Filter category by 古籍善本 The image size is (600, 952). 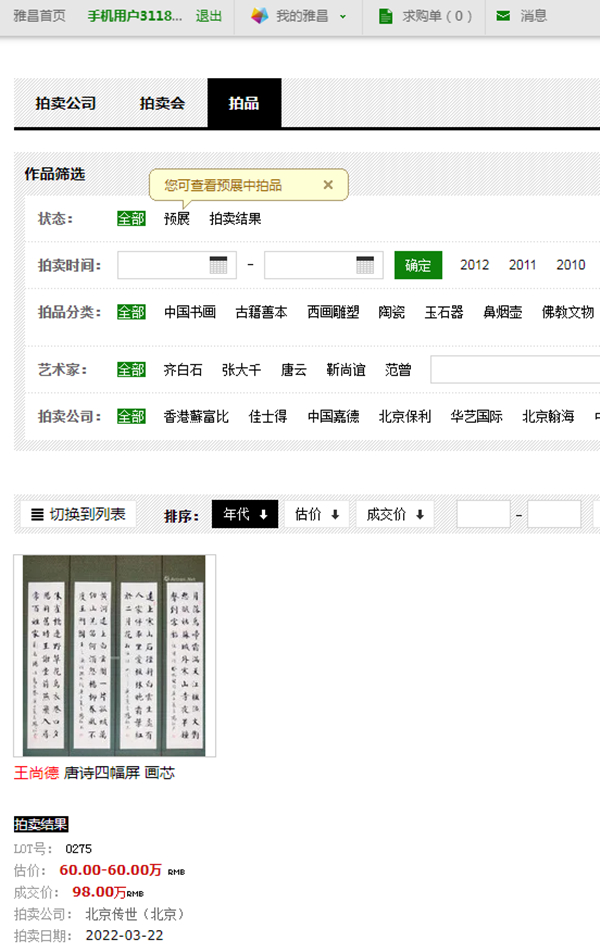click(x=261, y=312)
